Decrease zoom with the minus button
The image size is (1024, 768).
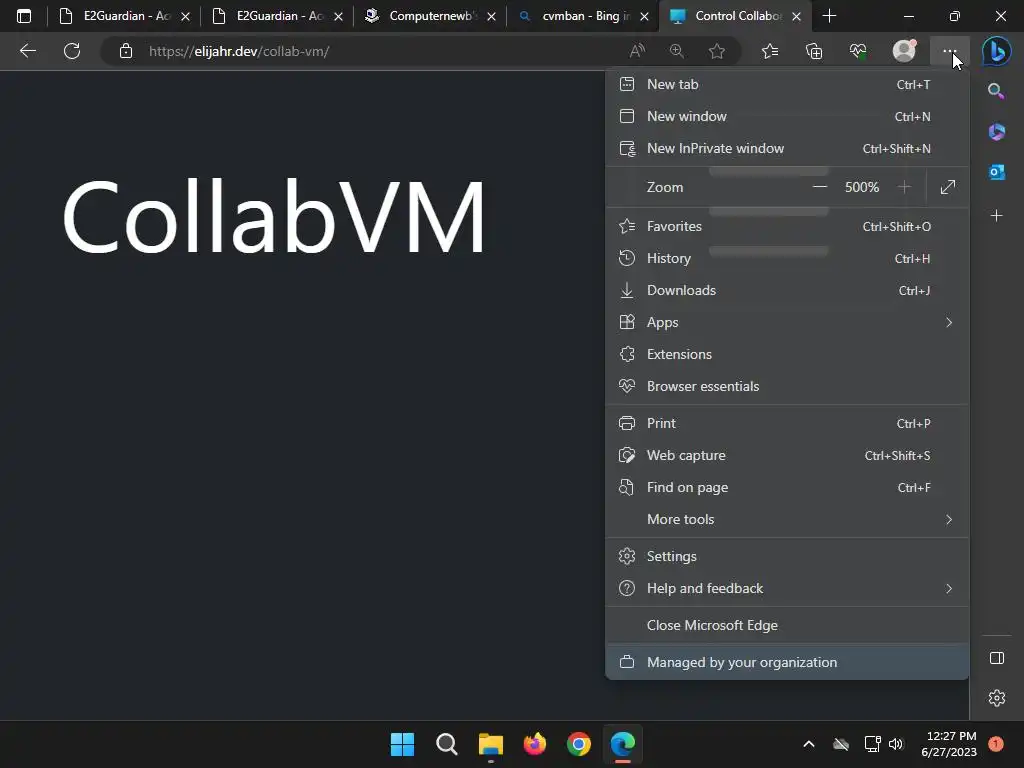[x=820, y=187]
